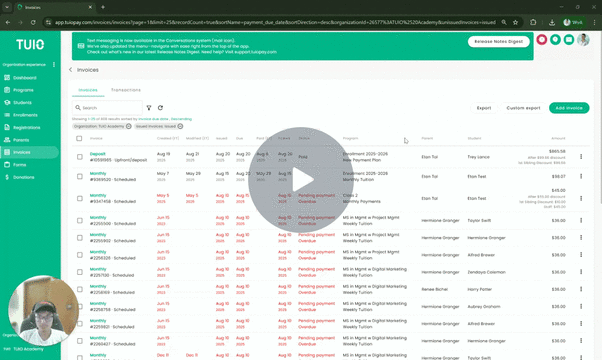Tick the select-all checkbox in the table header
This screenshot has height=360, width=602.
(79, 138)
